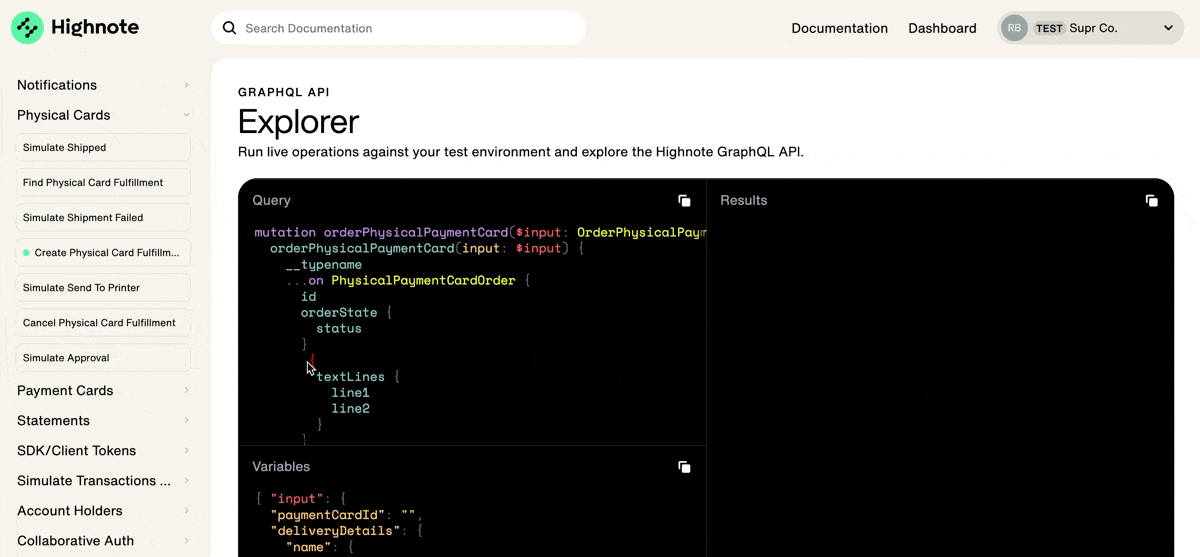
Task: Expand the Statements sidebar section
Action: (x=186, y=421)
